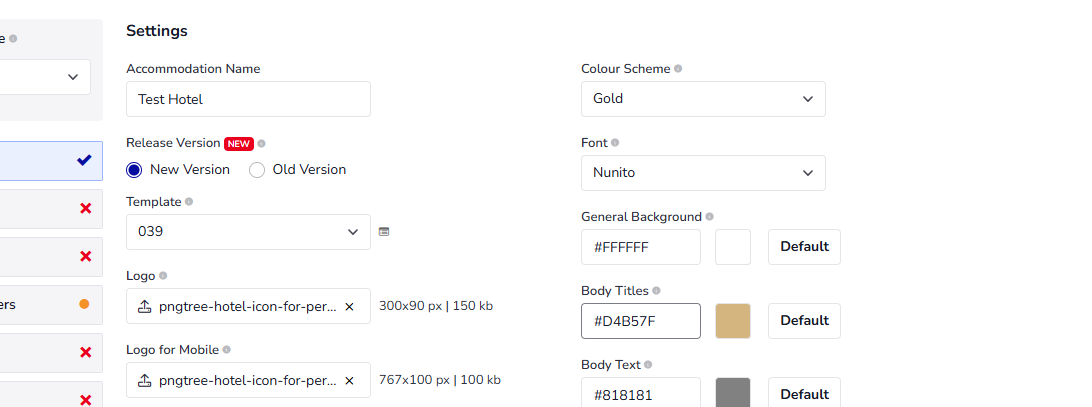Open the white General Background colour swatch
1092x407 pixels.
point(733,247)
